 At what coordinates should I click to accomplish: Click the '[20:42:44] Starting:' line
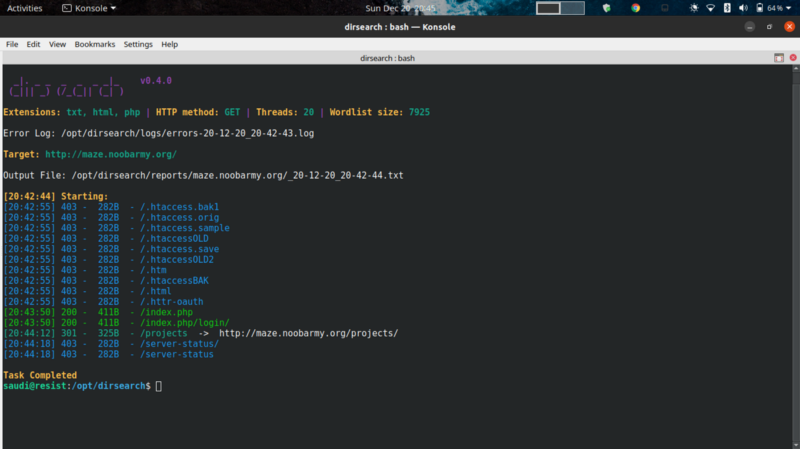pyautogui.click(x=56, y=196)
